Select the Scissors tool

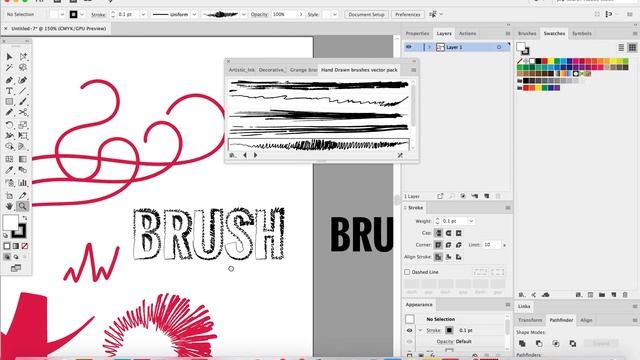[23, 113]
